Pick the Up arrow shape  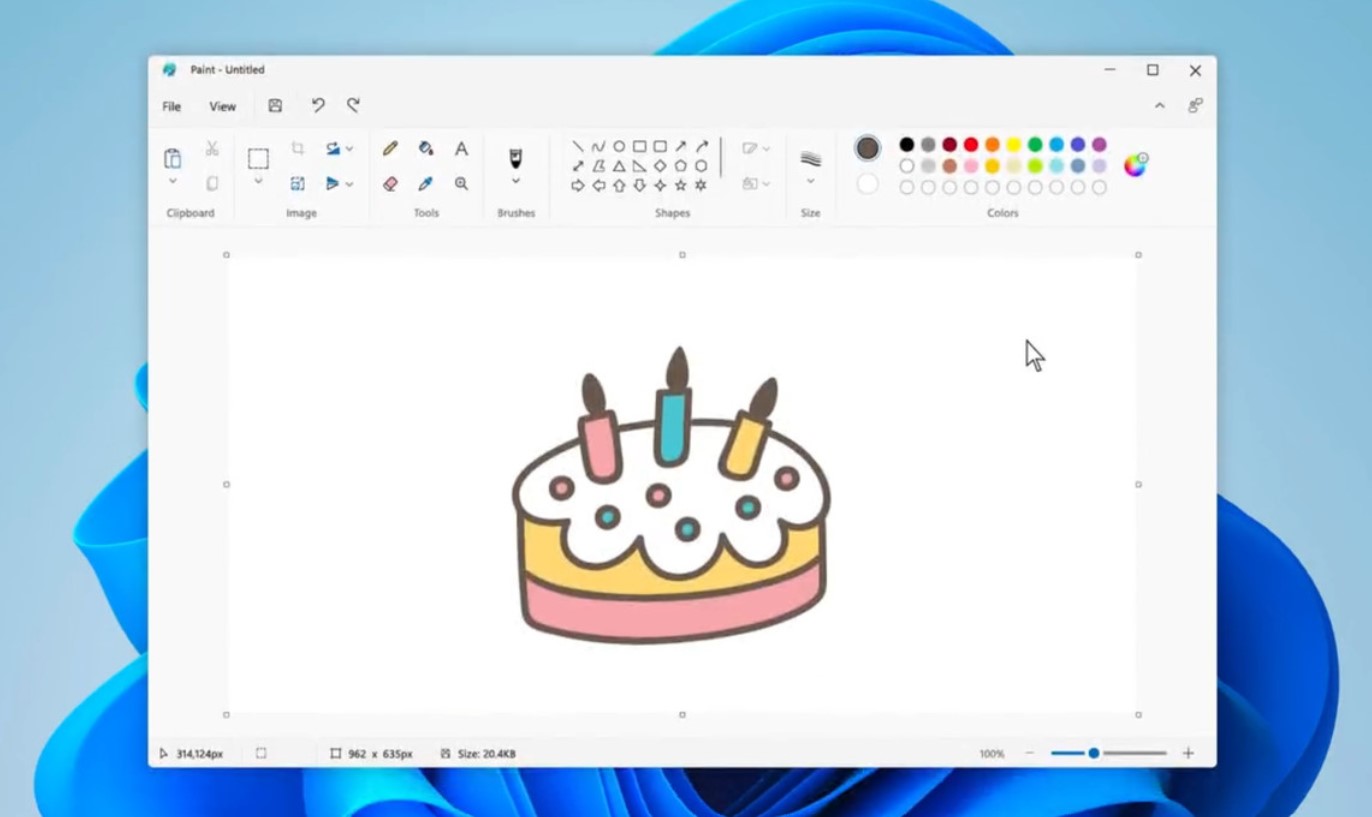click(619, 185)
